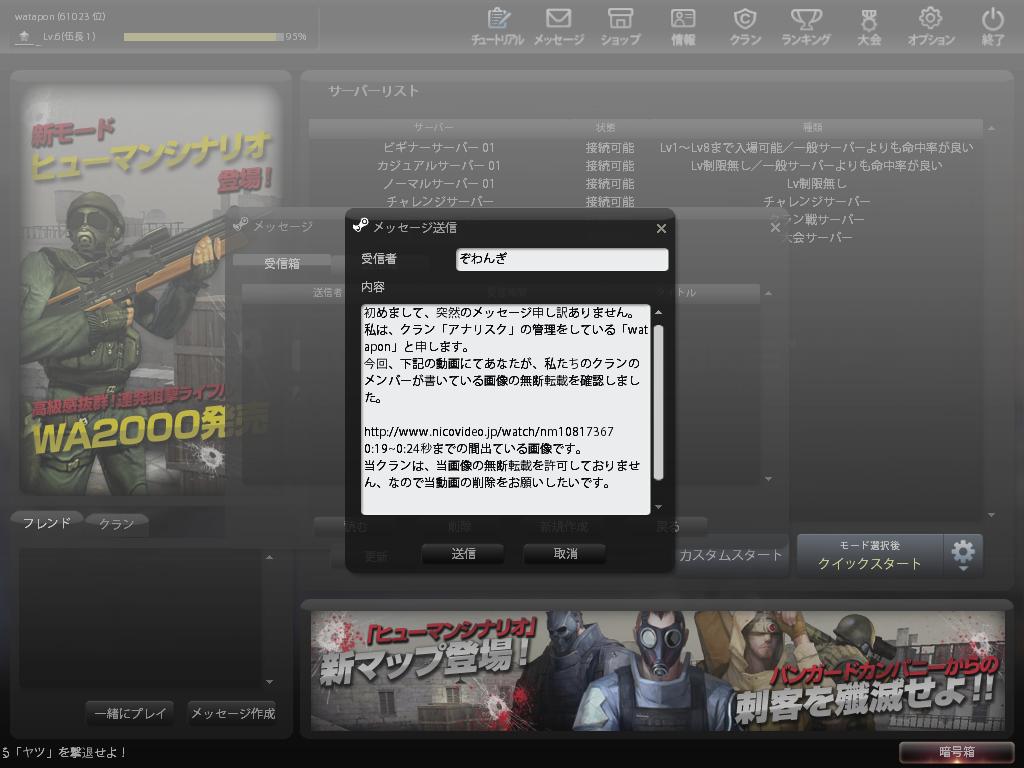This screenshot has width=1024, height=768.
Task: Click the 一緒にプレイ button
Action: (130, 713)
